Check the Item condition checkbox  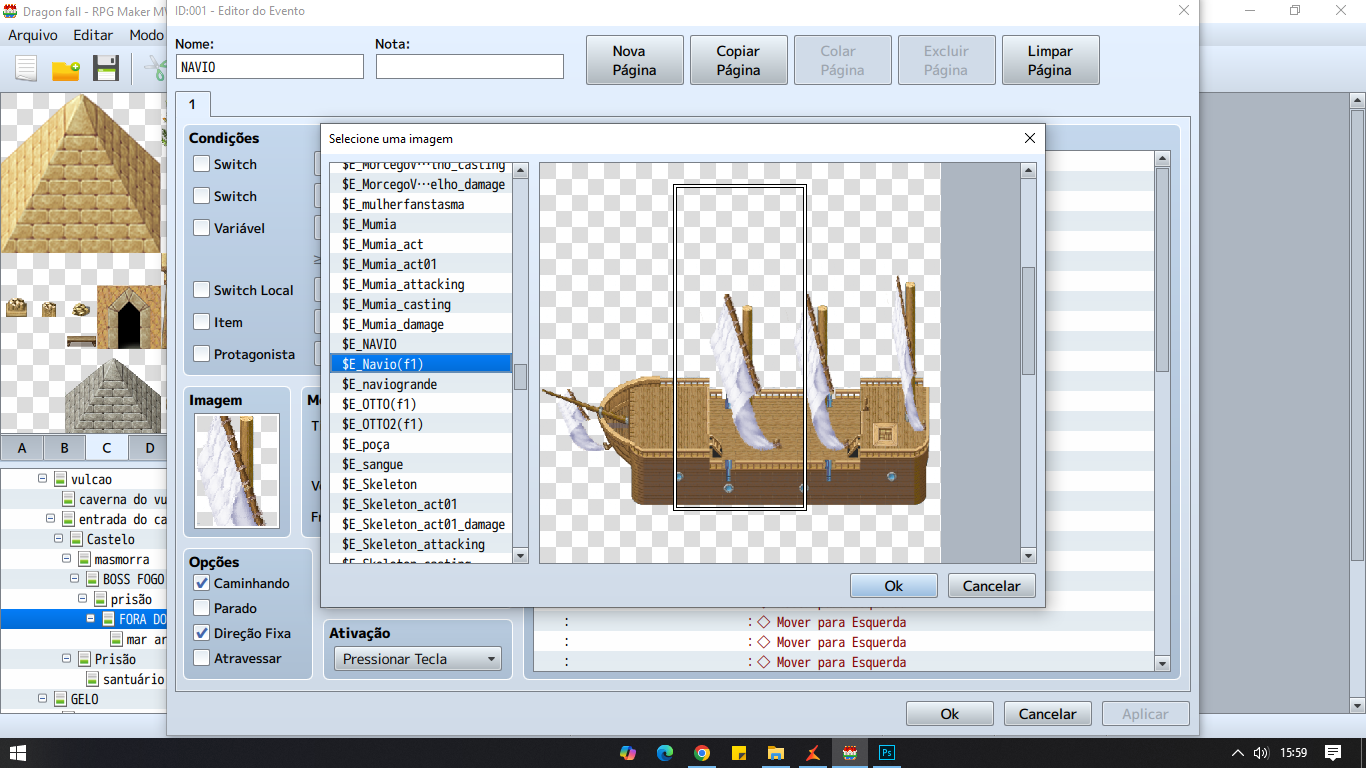[x=202, y=322]
